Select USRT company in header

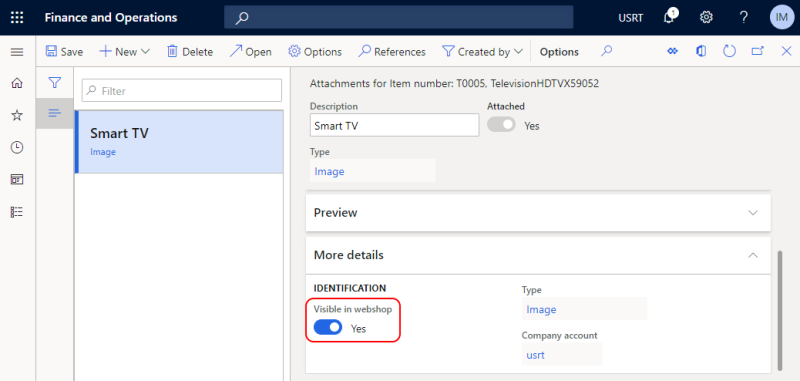click(x=631, y=18)
